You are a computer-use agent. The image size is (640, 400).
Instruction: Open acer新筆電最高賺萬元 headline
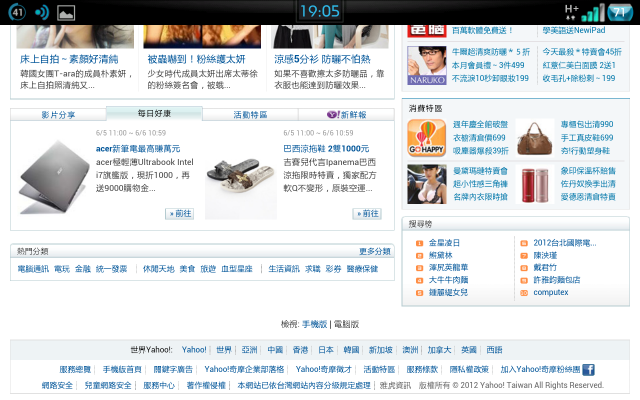[x=138, y=149]
